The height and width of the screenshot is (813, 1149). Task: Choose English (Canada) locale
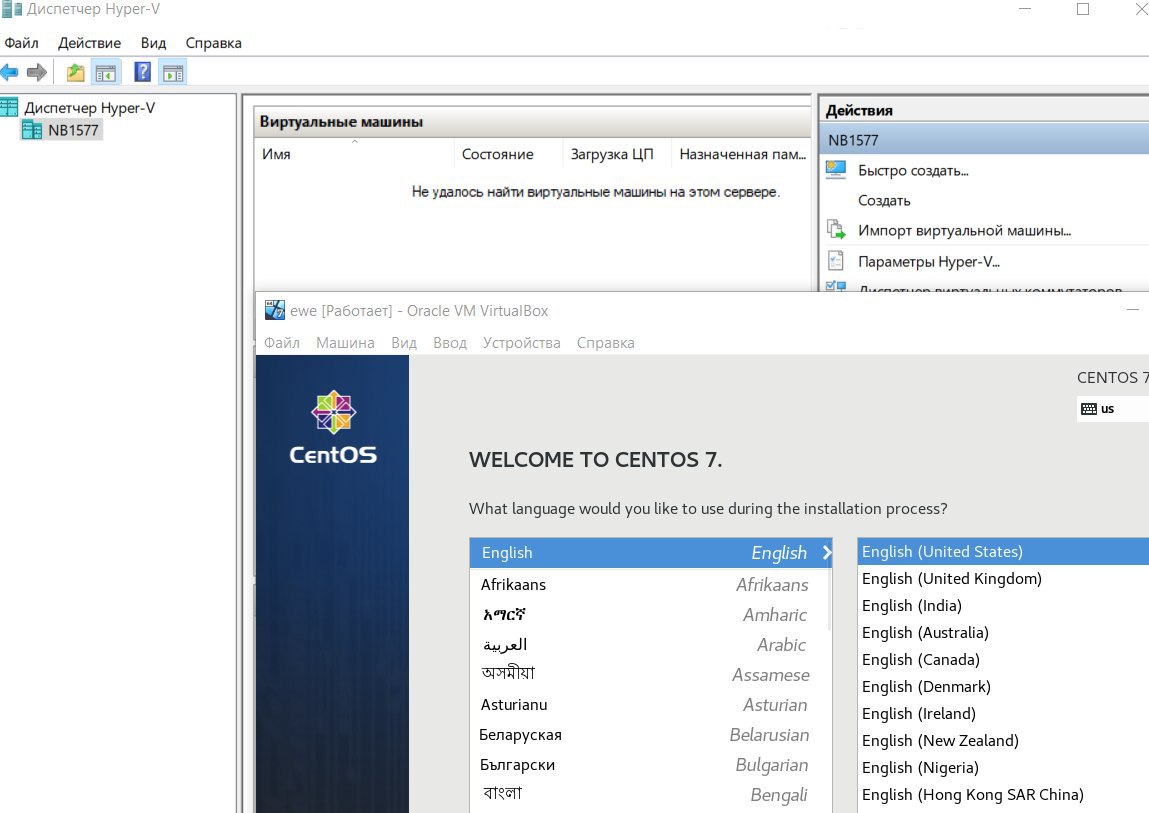point(1003,660)
